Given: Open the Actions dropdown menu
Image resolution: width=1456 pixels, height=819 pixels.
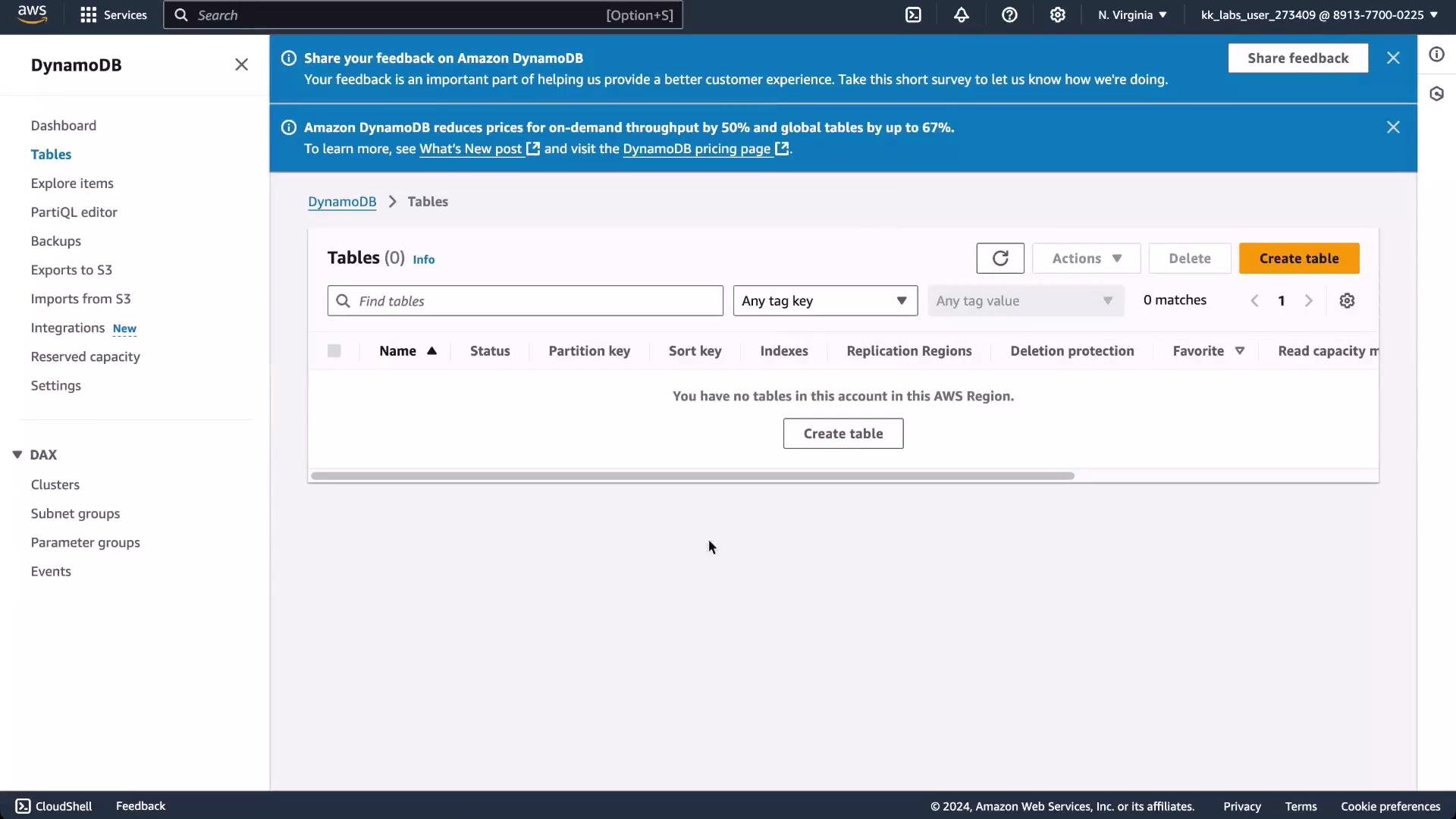Looking at the screenshot, I should (x=1086, y=259).
